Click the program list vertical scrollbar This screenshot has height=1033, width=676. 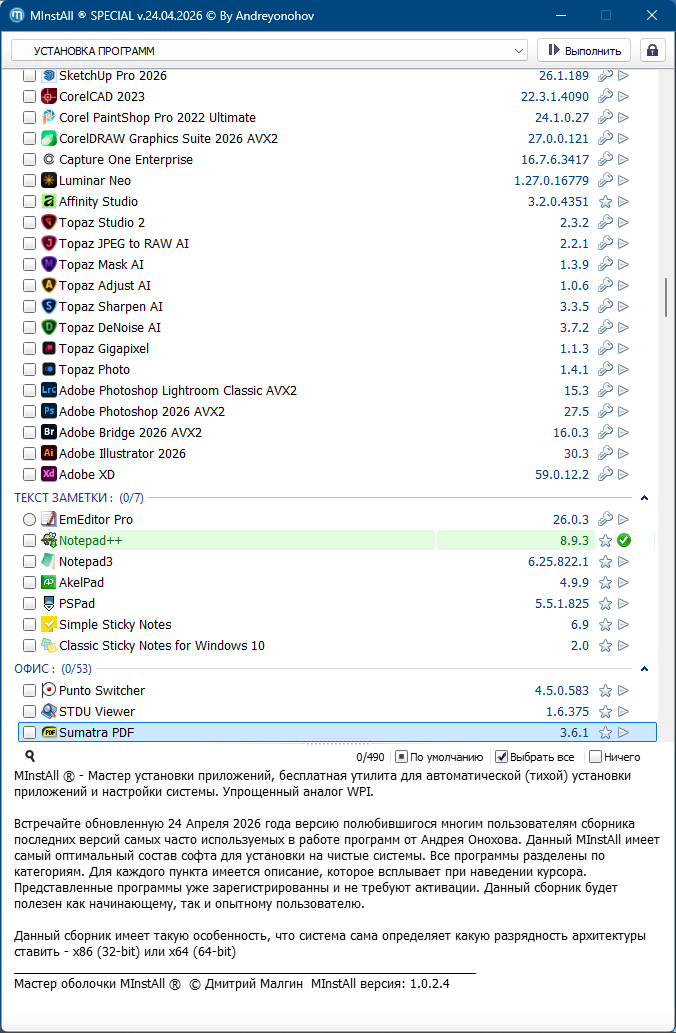665,297
